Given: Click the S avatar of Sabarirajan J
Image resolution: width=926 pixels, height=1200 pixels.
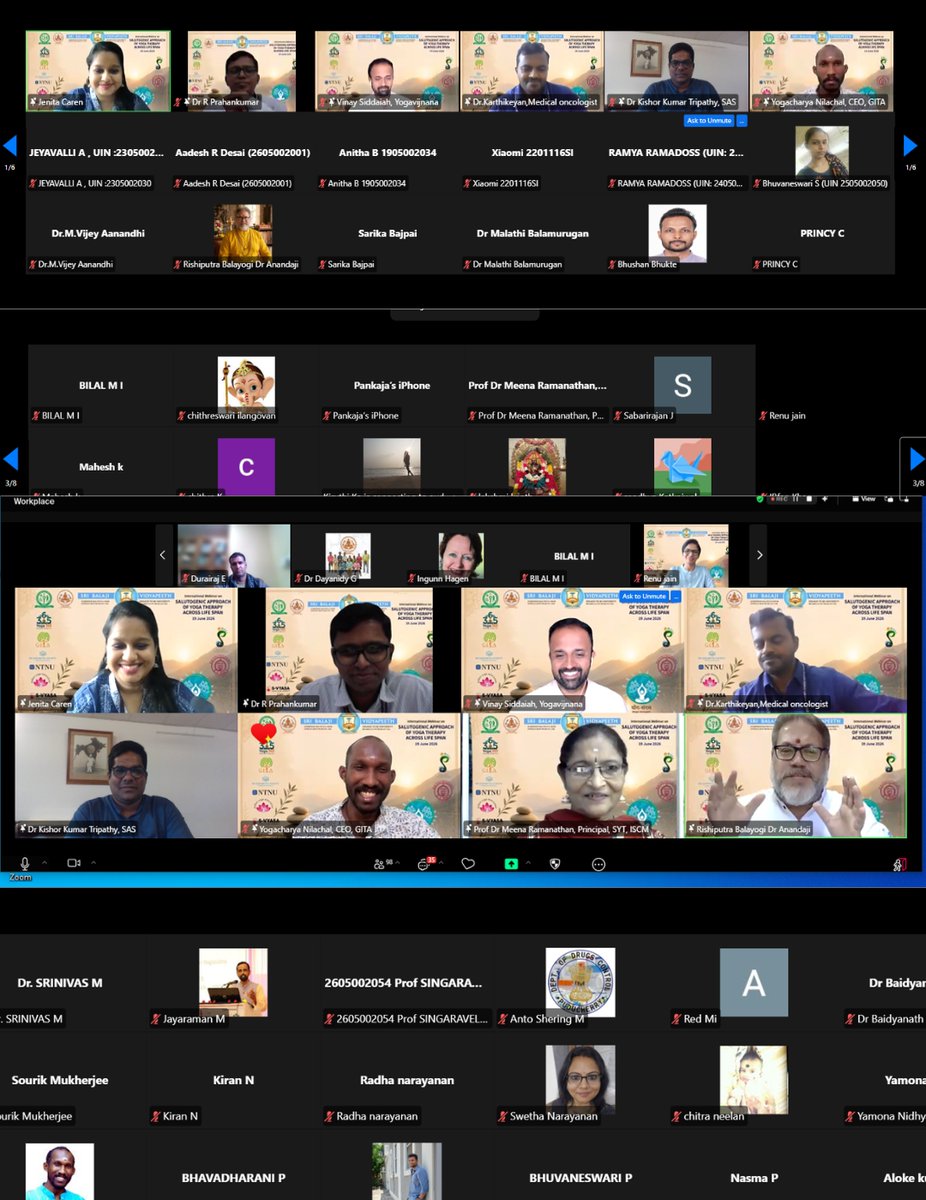Looking at the screenshot, I should [x=682, y=385].
